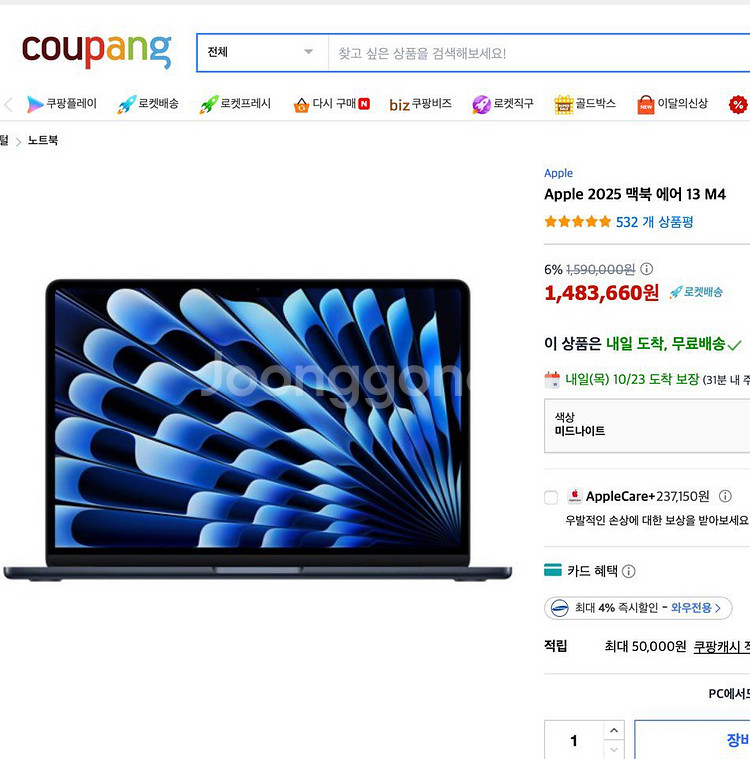Viewport: 750px width, 759px height.
Task: Tick the AppleCare+ 237,150원 checkbox
Action: tap(551, 497)
